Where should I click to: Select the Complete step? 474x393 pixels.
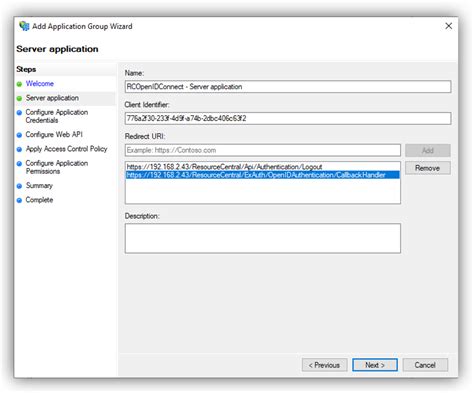39,200
